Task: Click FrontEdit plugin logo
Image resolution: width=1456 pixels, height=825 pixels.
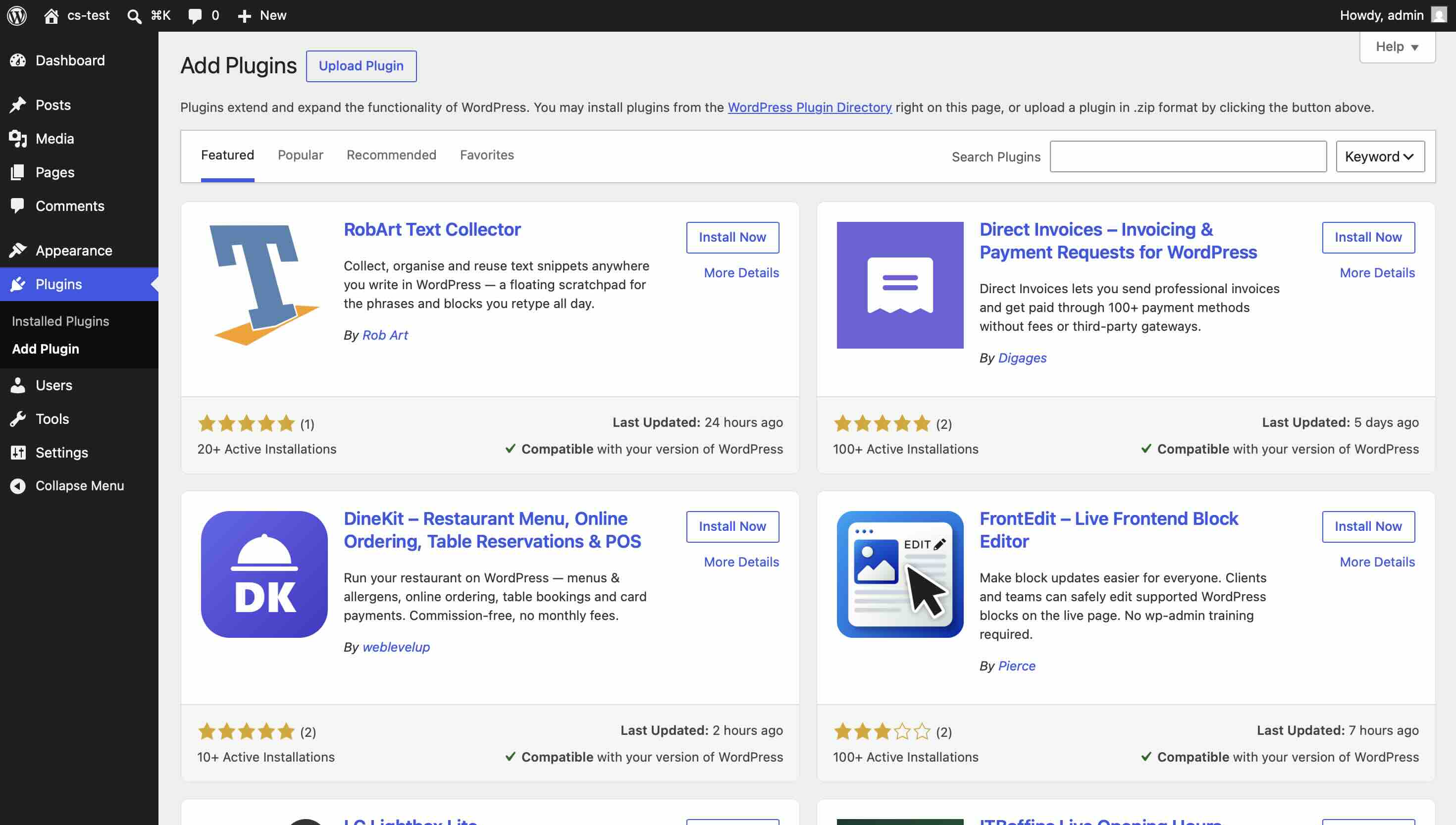Action: tap(900, 574)
